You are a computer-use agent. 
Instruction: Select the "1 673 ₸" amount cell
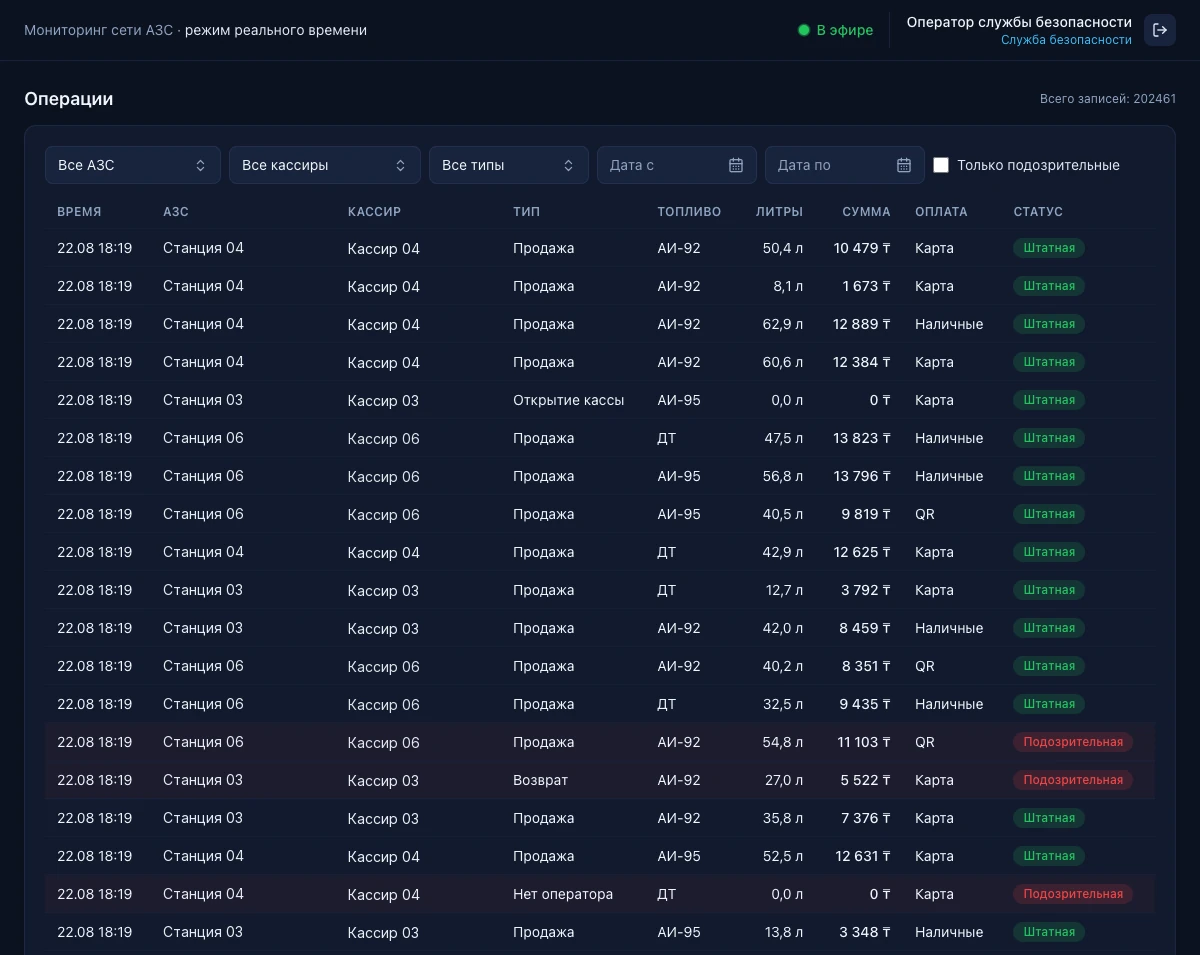point(866,286)
